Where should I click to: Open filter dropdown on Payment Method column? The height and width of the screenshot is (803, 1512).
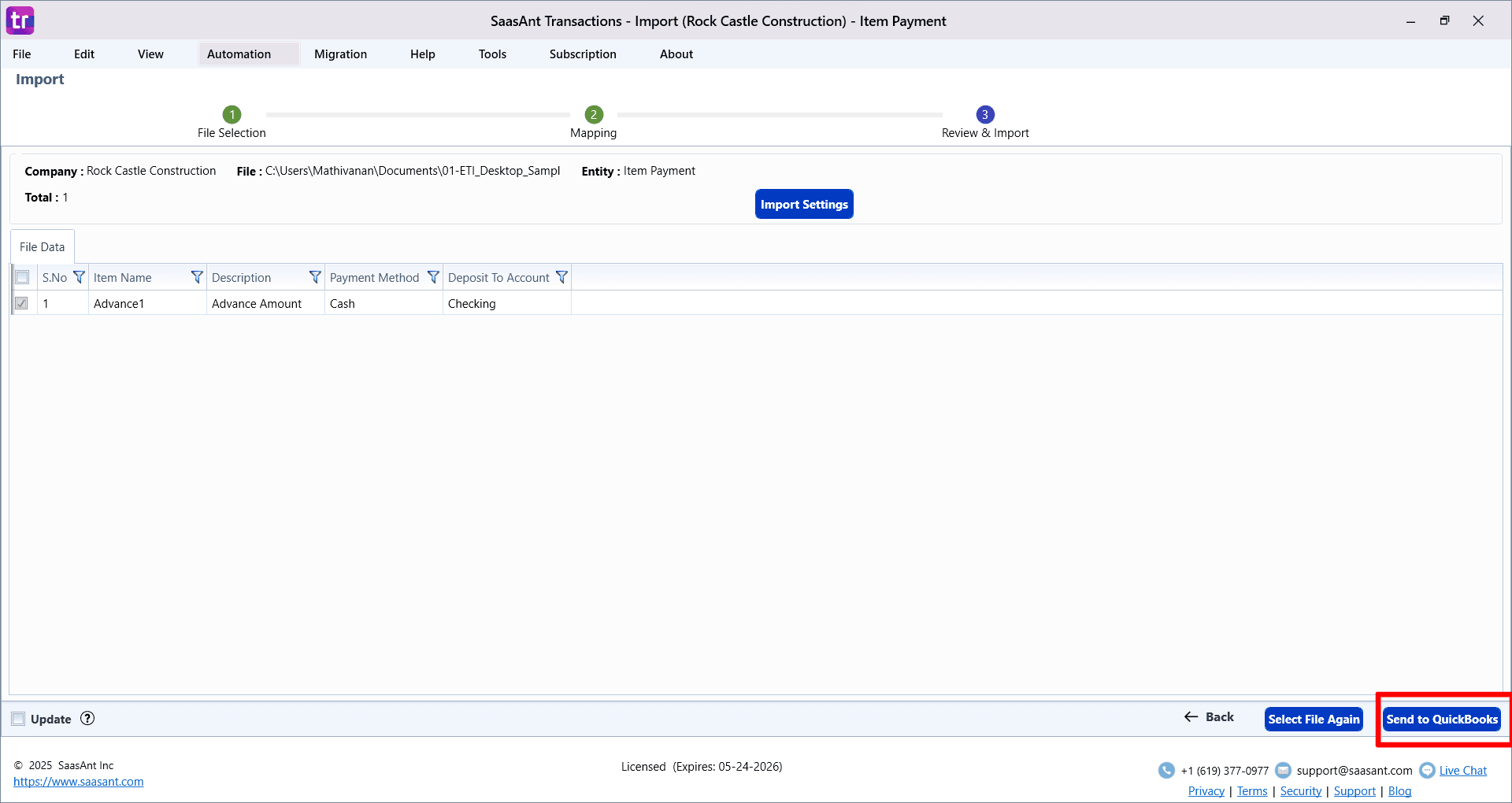coord(433,277)
